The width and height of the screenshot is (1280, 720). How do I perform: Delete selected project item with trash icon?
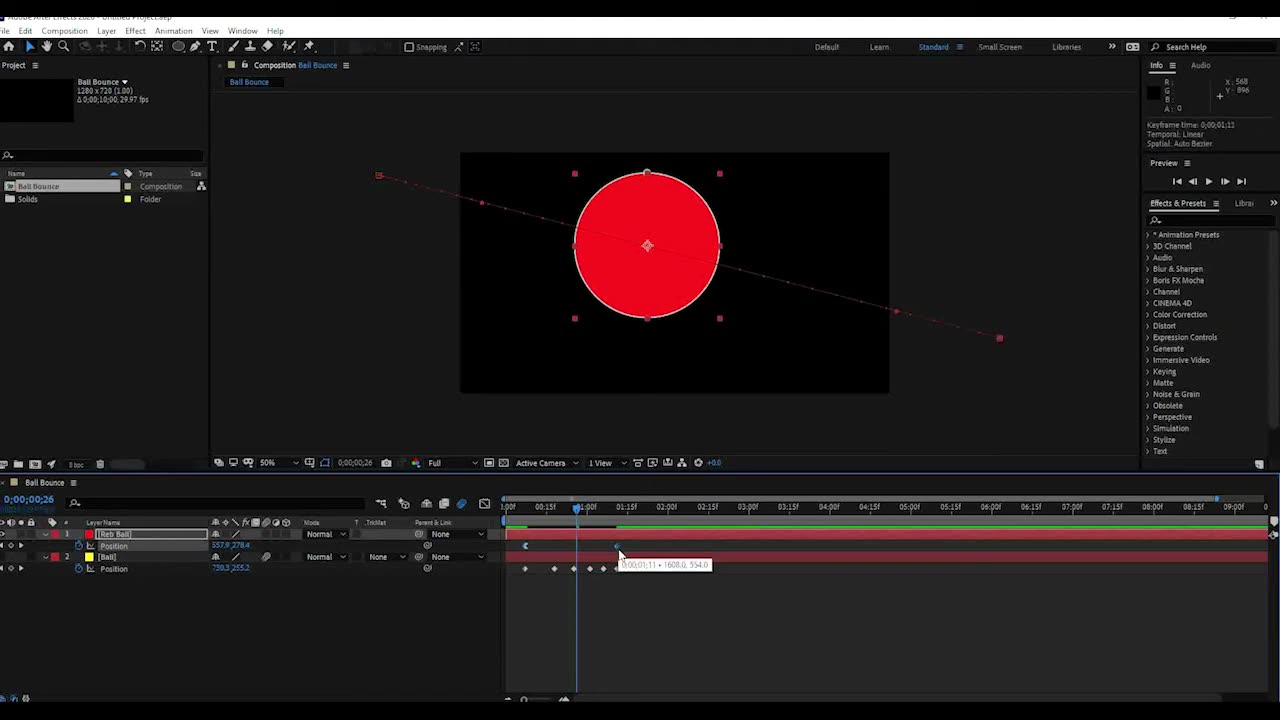[100, 464]
